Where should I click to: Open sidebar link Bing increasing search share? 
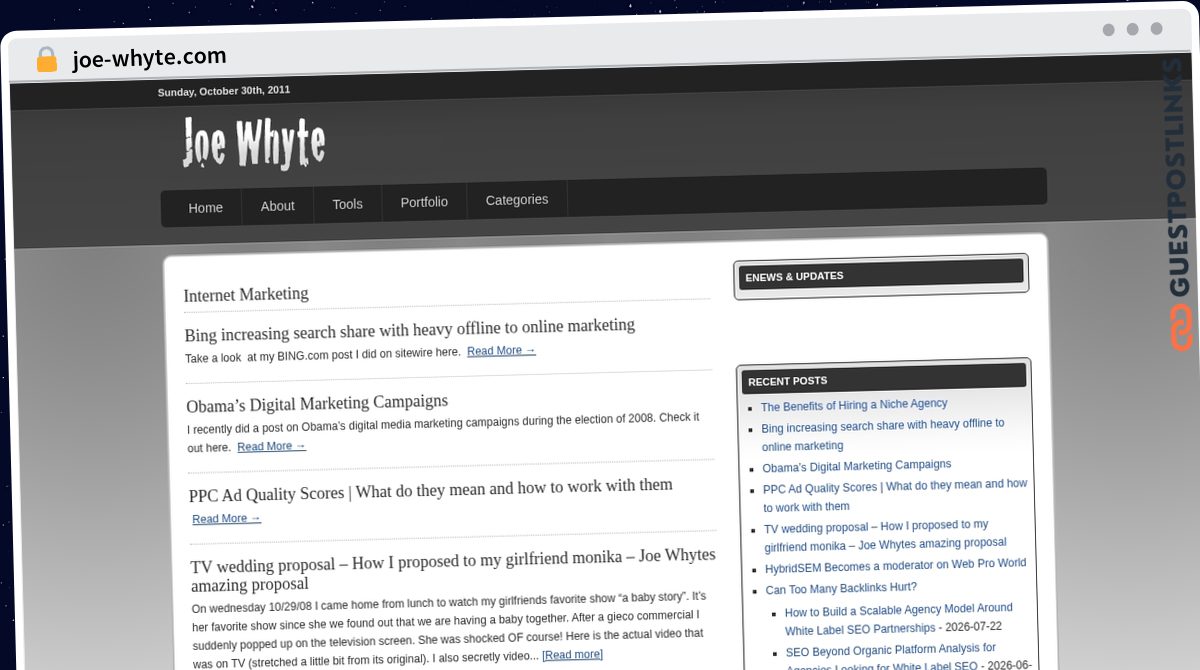pos(883,435)
